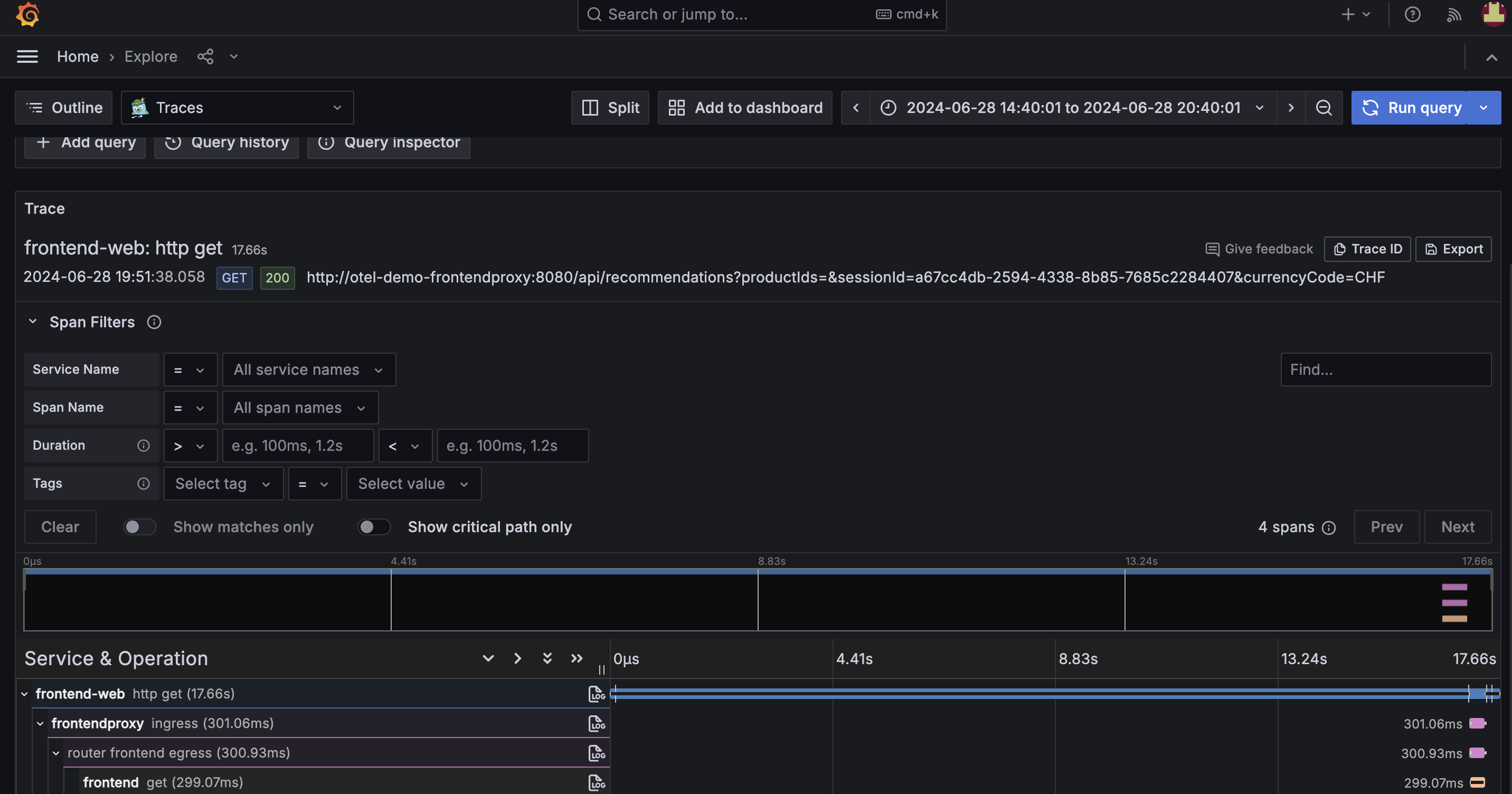
Task: Open the Traces data source dropdown
Action: (237, 107)
